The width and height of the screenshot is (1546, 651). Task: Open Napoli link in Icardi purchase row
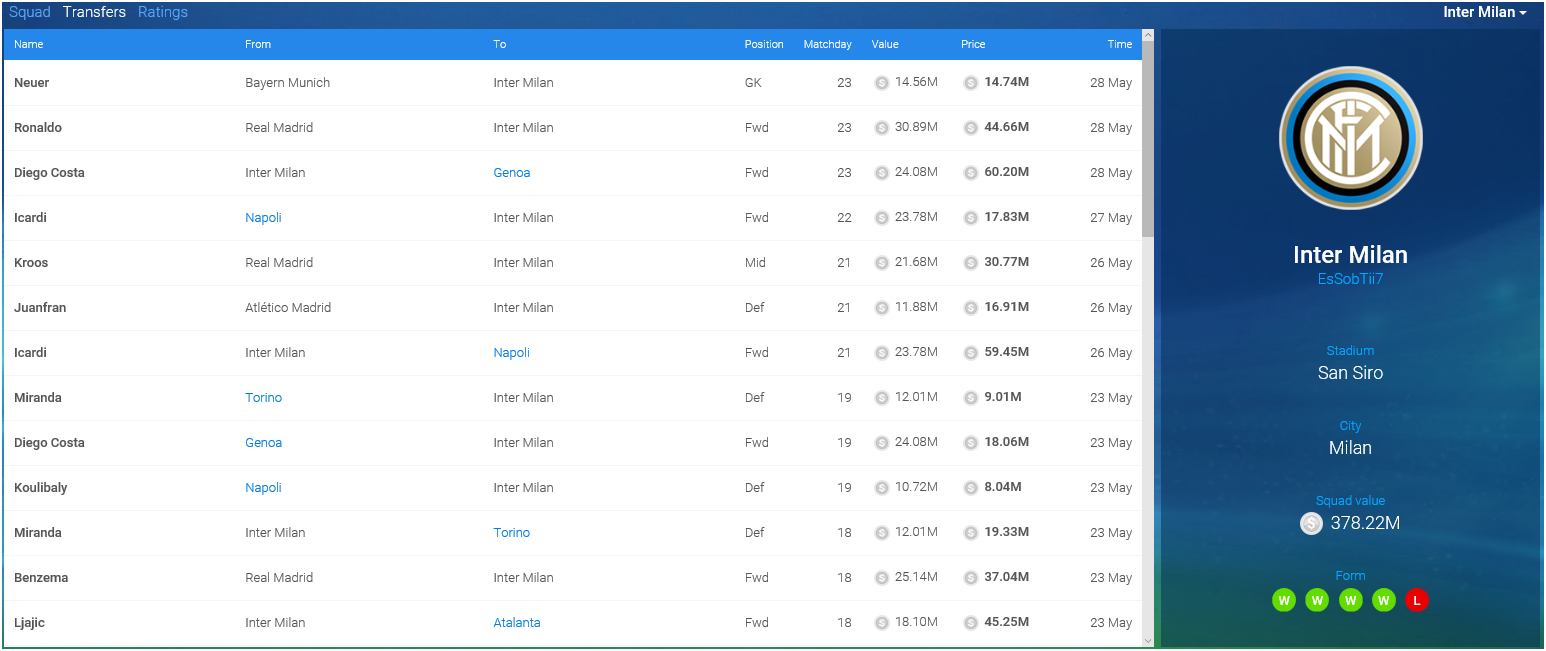(263, 218)
